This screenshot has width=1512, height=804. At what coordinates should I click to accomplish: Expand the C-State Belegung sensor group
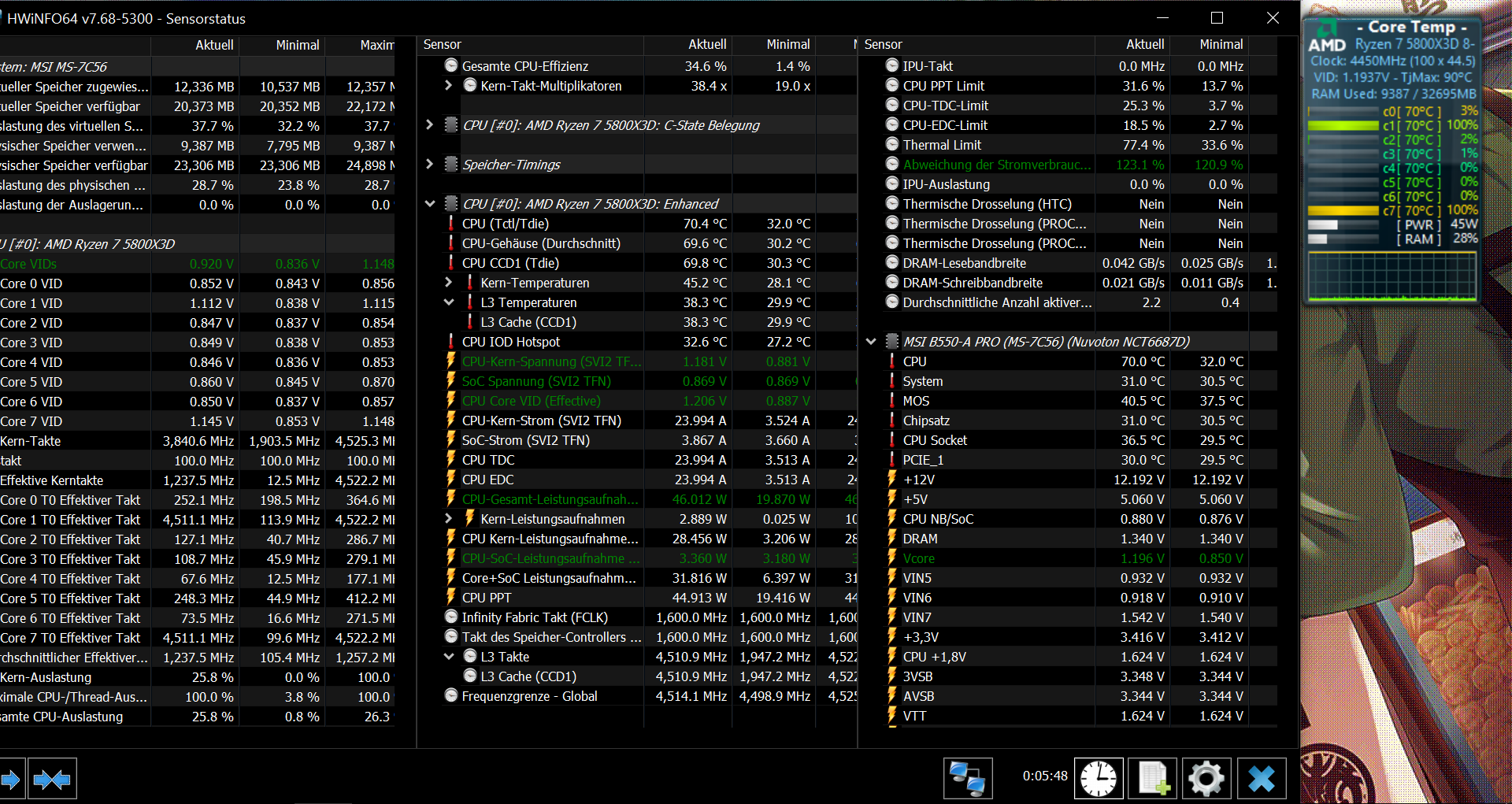[x=429, y=124]
